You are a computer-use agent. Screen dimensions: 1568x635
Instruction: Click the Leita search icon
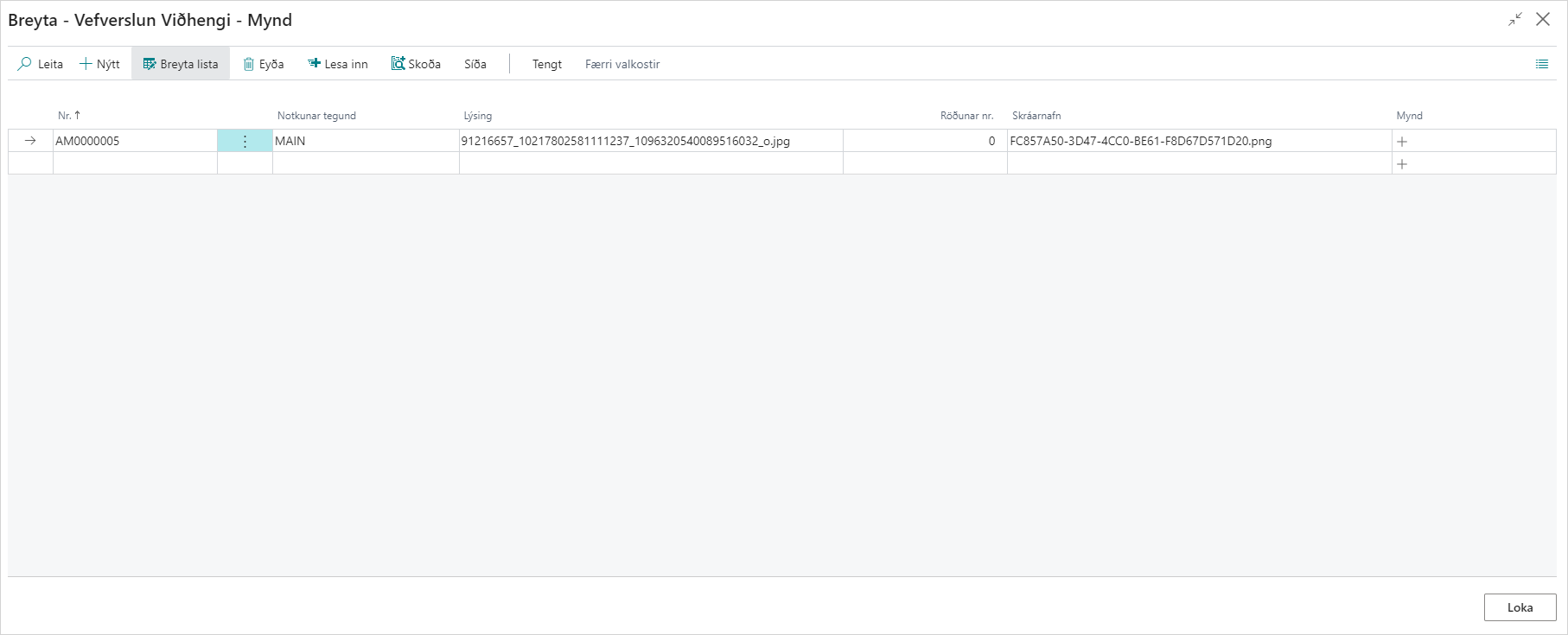click(25, 64)
